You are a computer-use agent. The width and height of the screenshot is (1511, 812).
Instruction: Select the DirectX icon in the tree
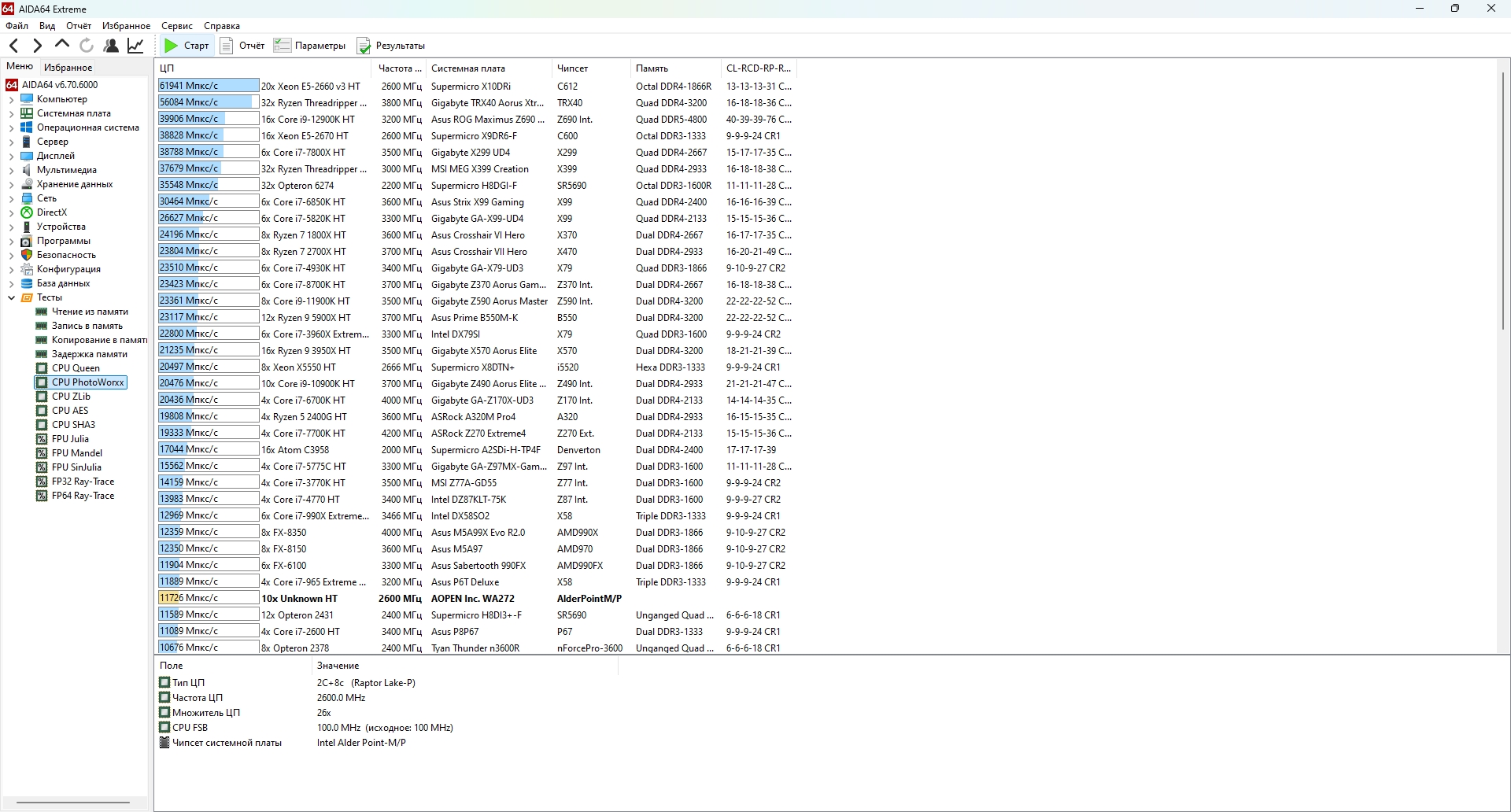[27, 212]
